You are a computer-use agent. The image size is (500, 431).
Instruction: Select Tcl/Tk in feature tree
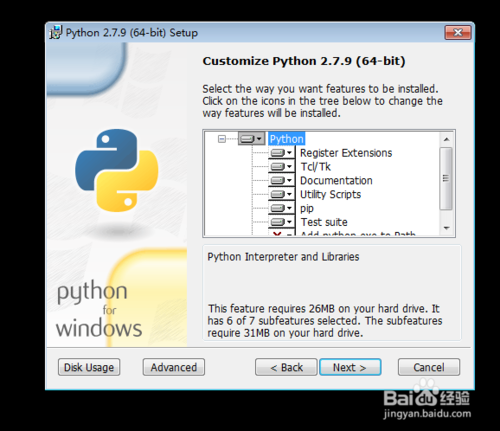pos(315,166)
